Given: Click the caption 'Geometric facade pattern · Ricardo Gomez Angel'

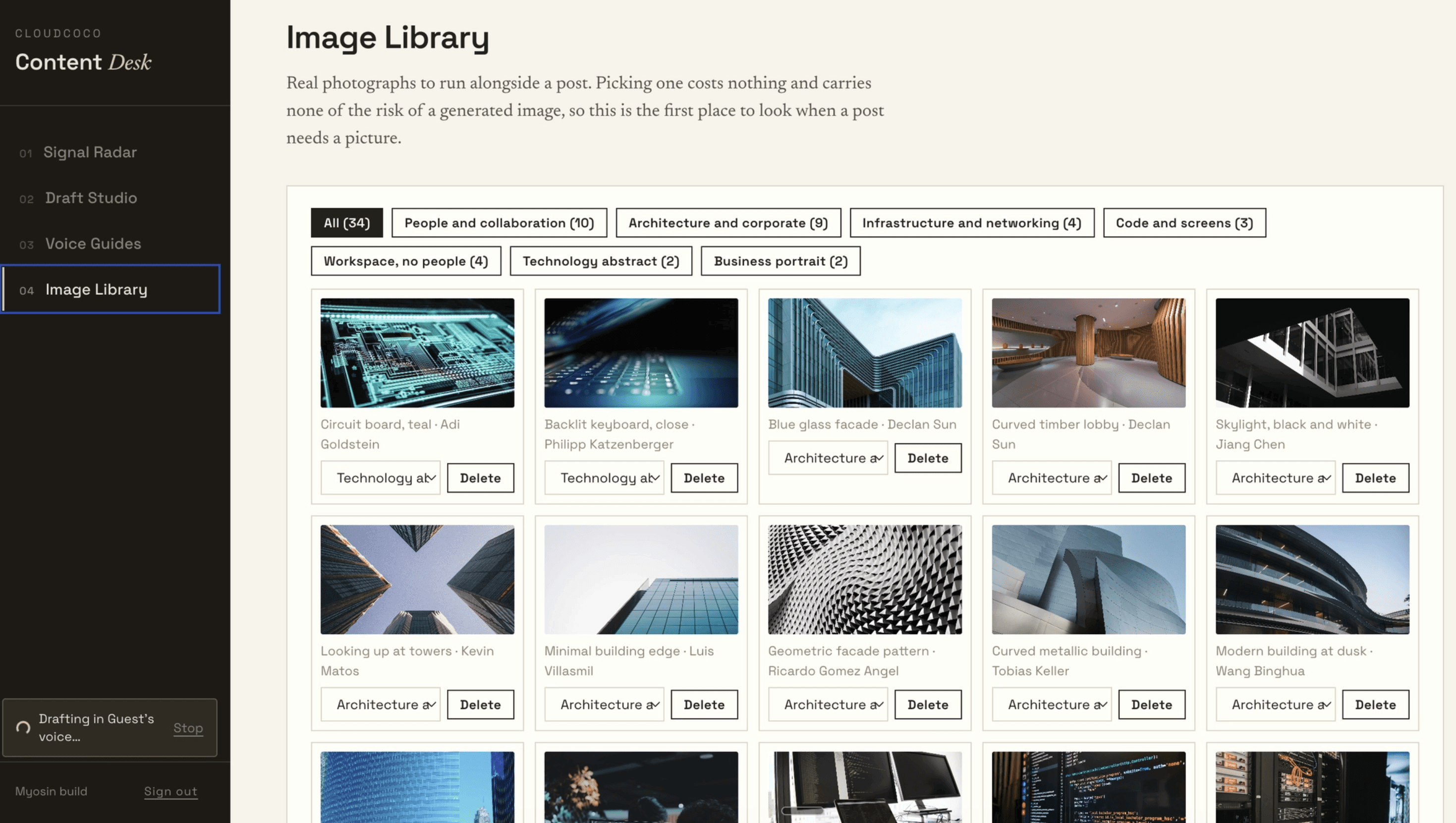Looking at the screenshot, I should click(x=852, y=661).
